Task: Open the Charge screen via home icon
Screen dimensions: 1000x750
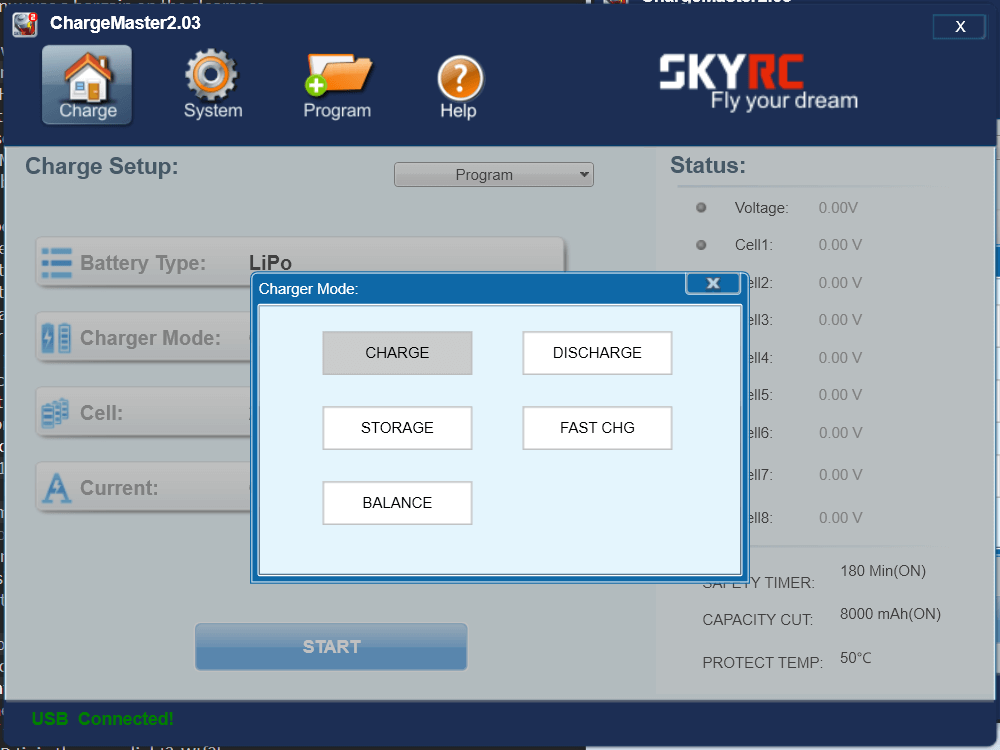Action: pyautogui.click(x=86, y=84)
